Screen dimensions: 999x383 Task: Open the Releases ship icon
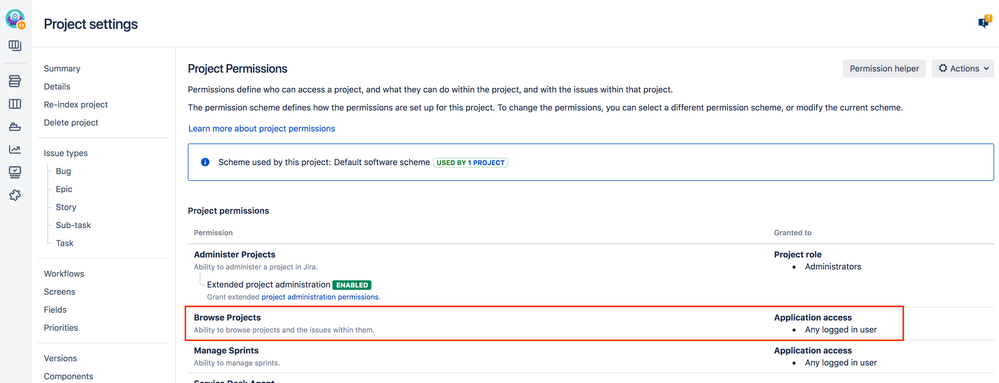click(15, 127)
